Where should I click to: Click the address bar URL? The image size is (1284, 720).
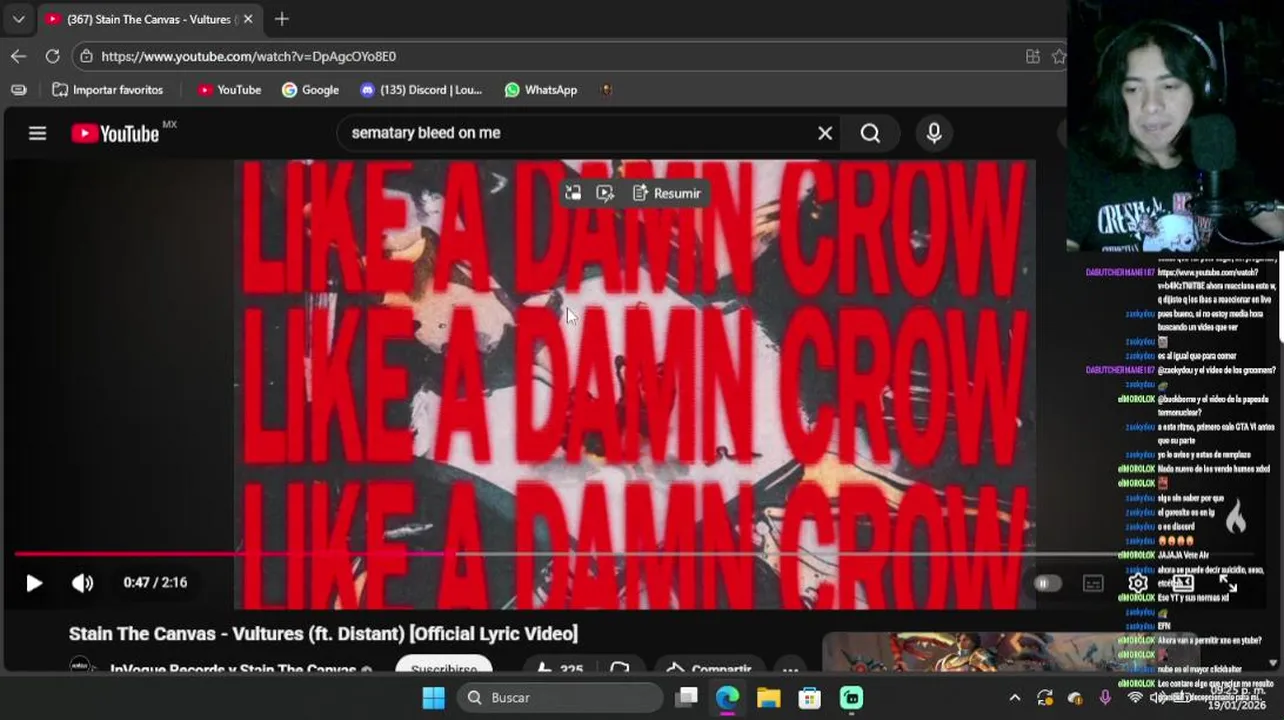pyautogui.click(x=248, y=57)
